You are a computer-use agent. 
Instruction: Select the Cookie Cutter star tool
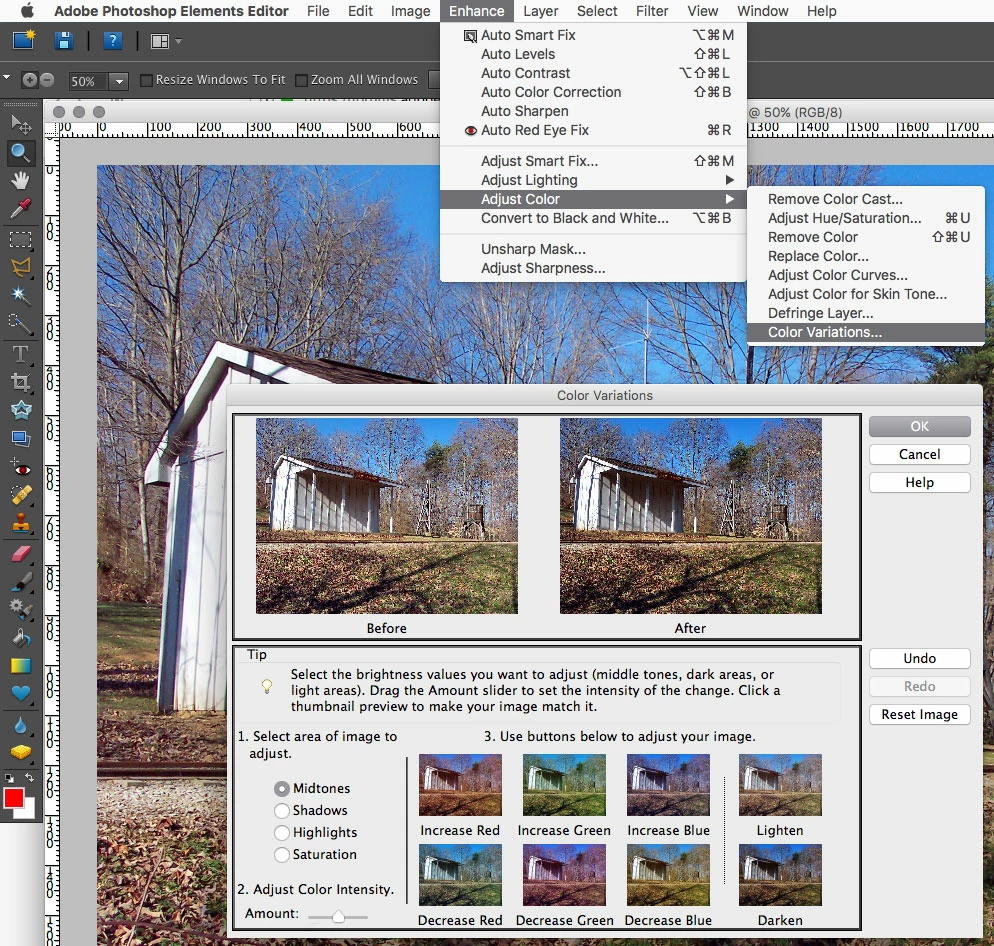(x=20, y=410)
